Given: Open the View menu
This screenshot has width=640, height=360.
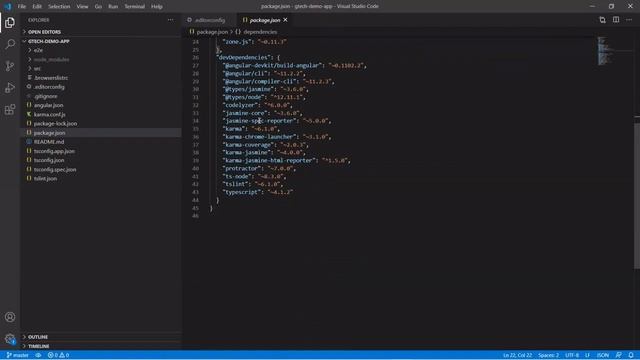Looking at the screenshot, I should [x=82, y=7].
